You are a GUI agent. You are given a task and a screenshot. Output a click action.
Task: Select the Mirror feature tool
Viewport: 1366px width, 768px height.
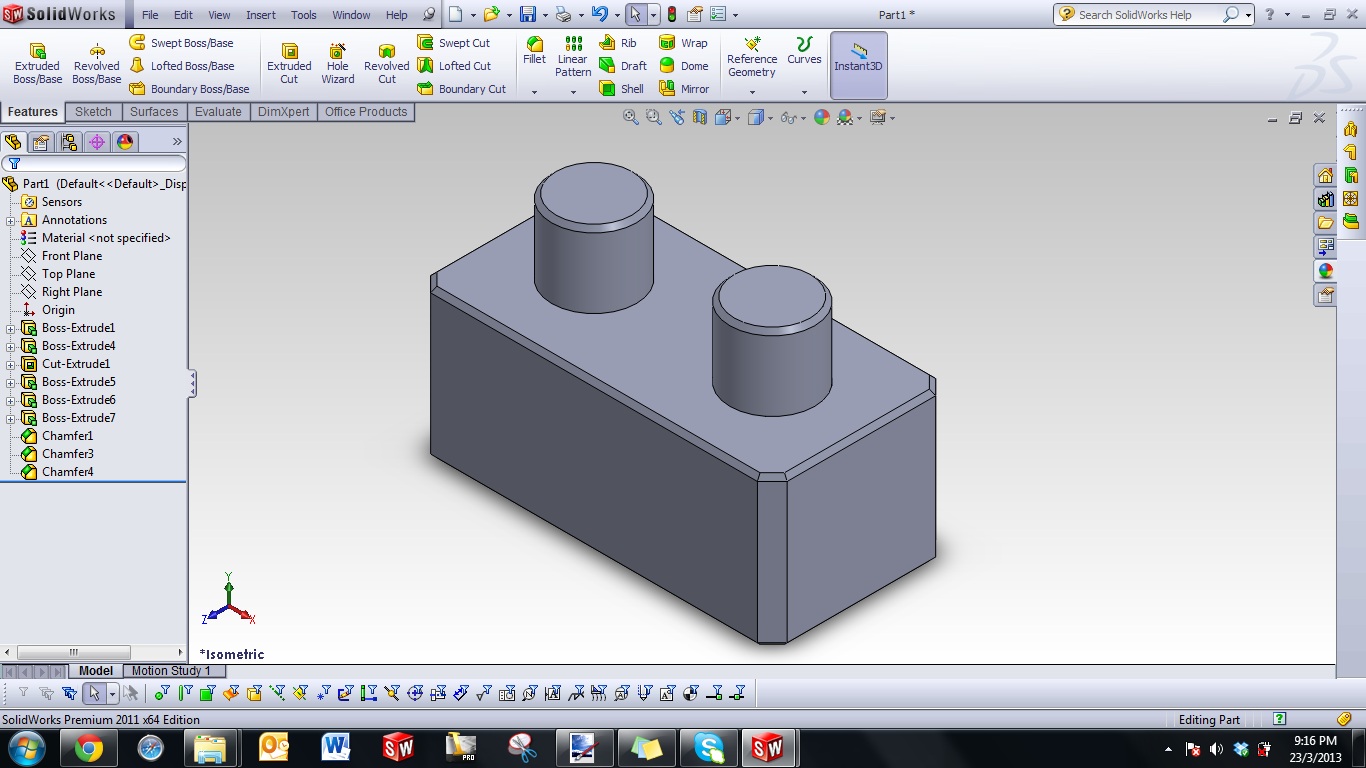pos(684,88)
